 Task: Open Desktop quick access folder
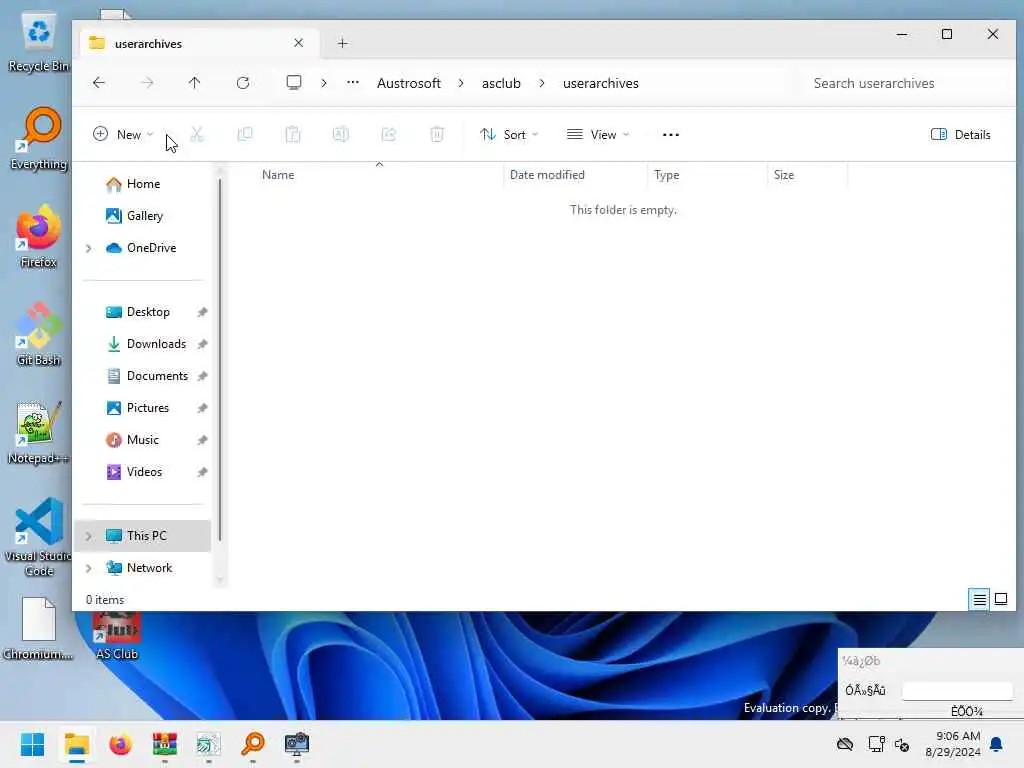pyautogui.click(x=148, y=312)
